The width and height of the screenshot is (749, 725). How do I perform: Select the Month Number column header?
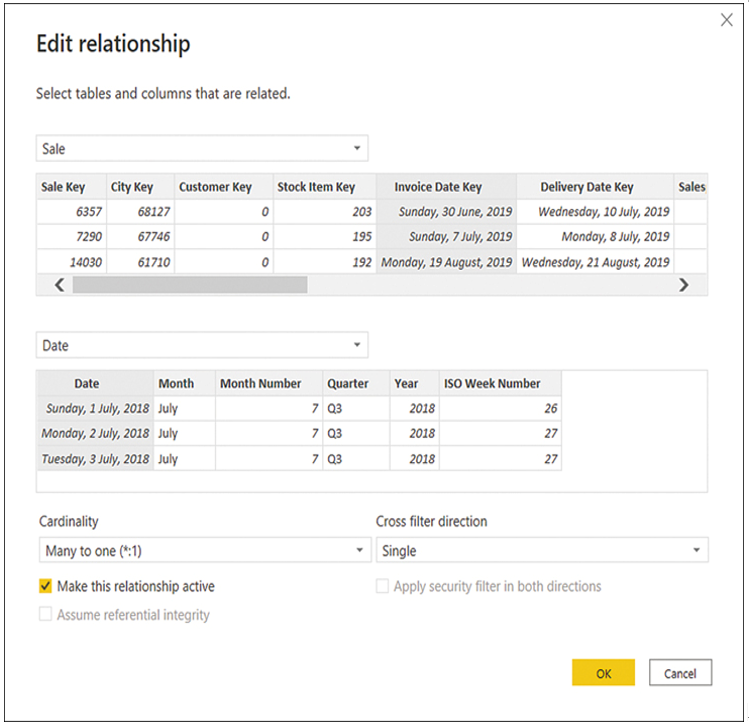point(268,384)
